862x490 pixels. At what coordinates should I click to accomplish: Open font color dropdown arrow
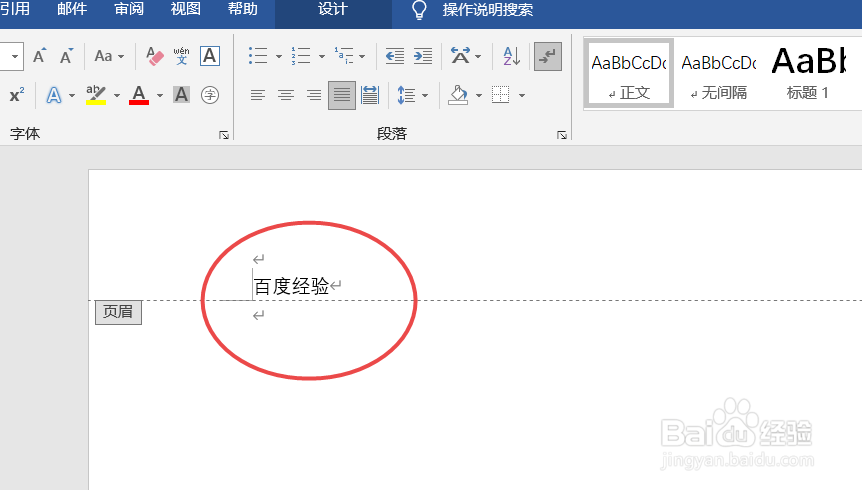coord(159,96)
